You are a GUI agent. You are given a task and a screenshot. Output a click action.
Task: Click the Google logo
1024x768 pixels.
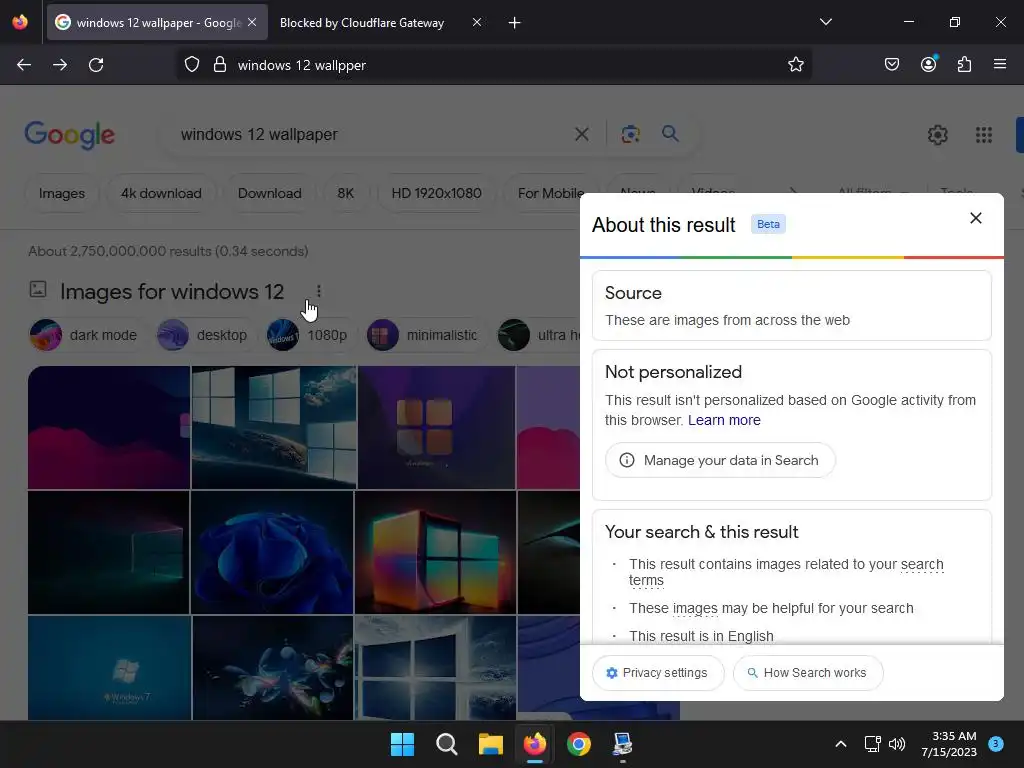[x=69, y=135]
